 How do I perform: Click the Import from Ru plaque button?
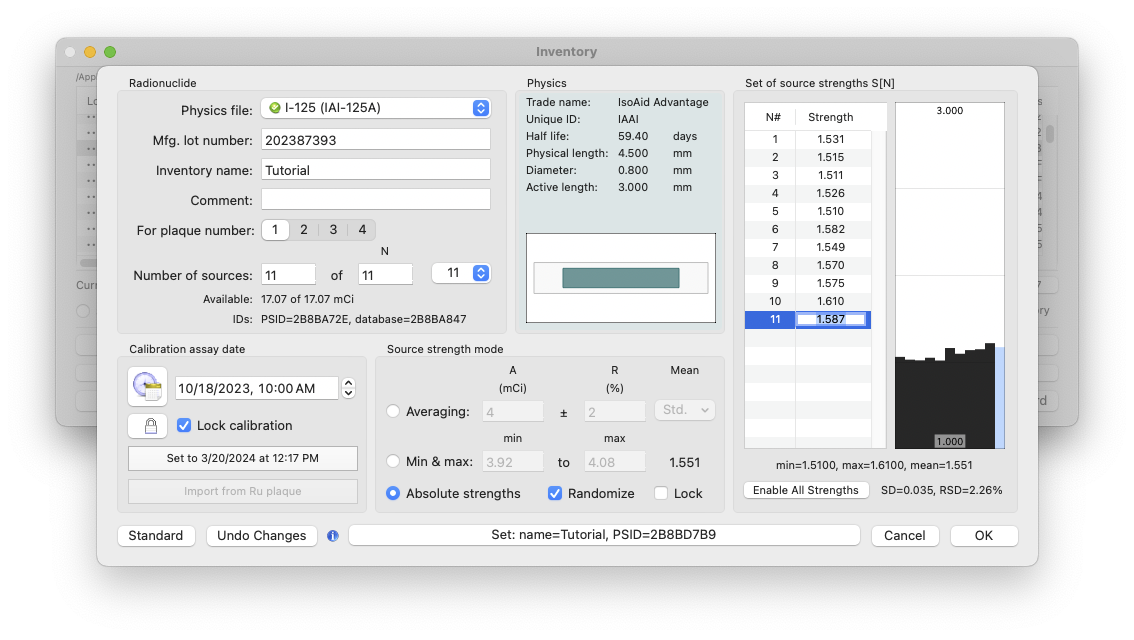point(243,492)
